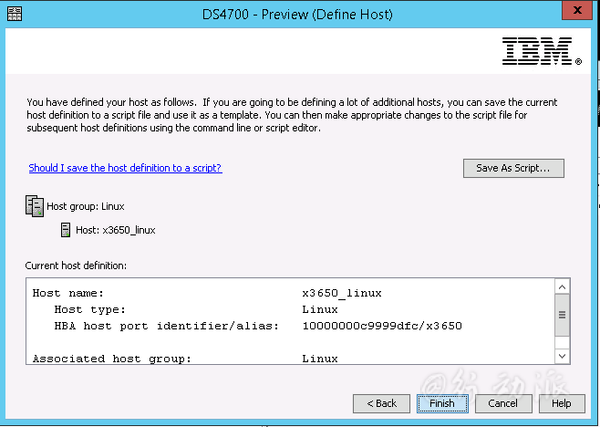Go back with the Back button
The width and height of the screenshot is (600, 427).
click(382, 403)
